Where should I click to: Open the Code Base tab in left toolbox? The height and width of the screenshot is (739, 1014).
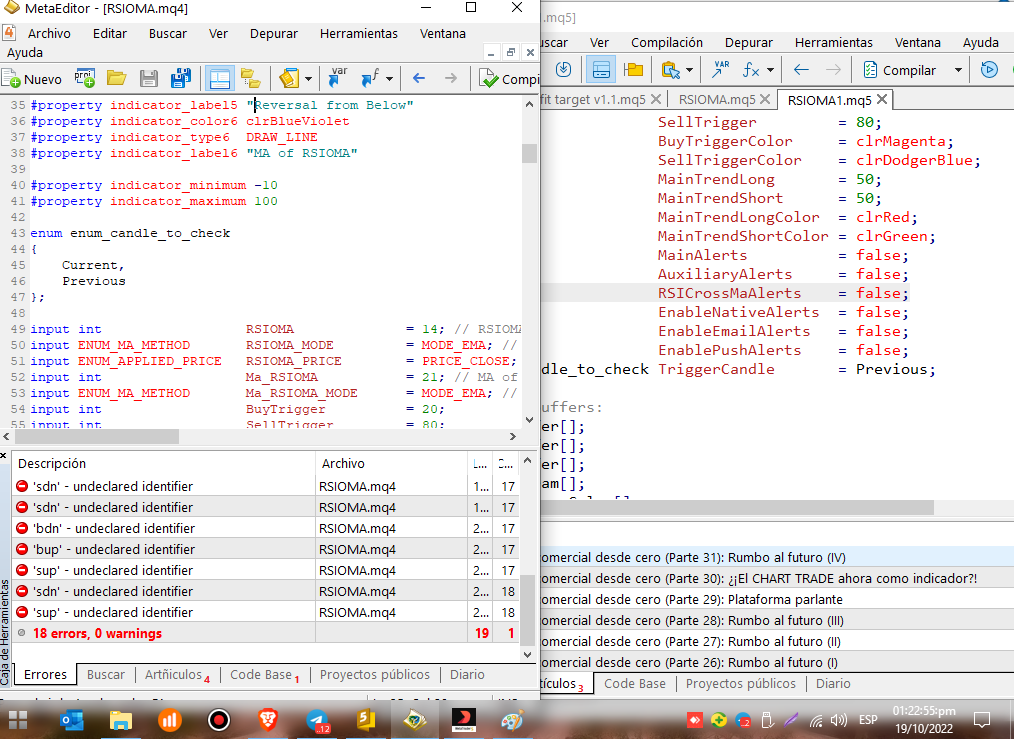[x=262, y=675]
